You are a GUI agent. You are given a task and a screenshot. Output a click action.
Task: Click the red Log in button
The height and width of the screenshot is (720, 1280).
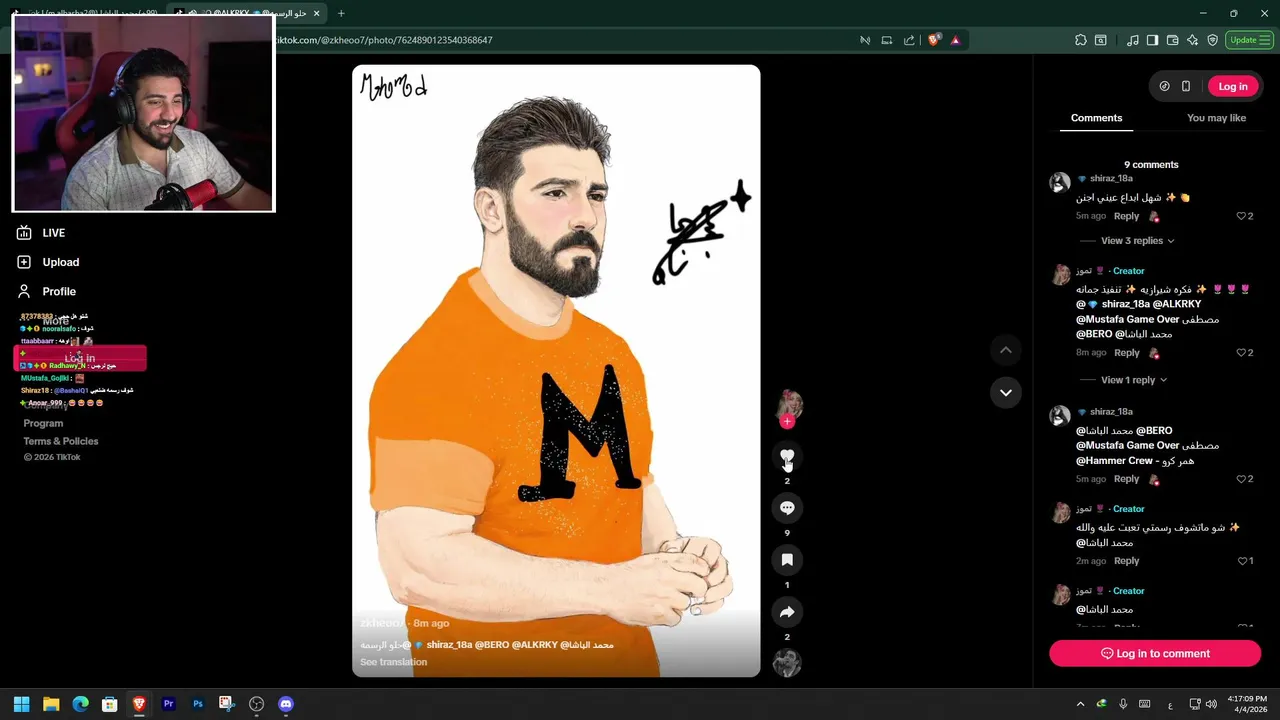coord(1233,86)
